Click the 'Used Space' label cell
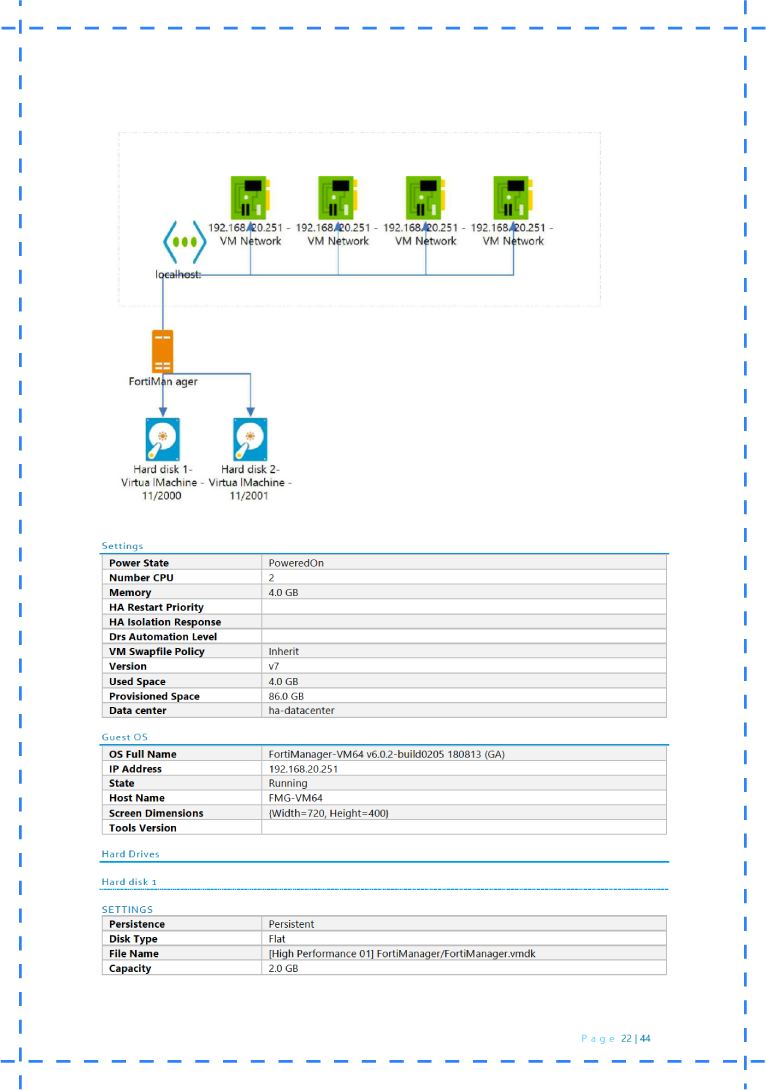This screenshot has width=766, height=1090. point(182,681)
